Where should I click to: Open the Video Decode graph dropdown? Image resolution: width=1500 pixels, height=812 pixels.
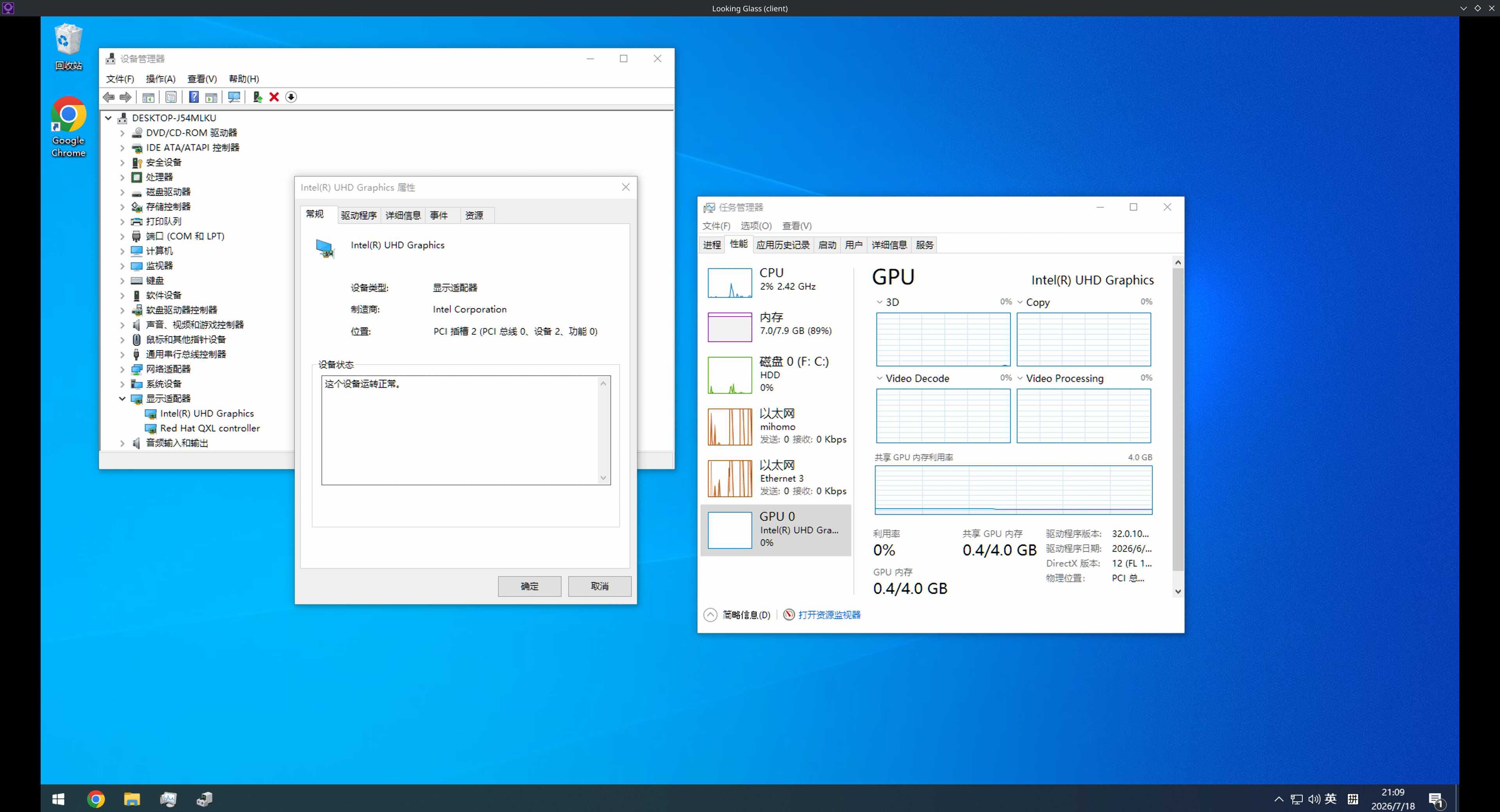(880, 378)
